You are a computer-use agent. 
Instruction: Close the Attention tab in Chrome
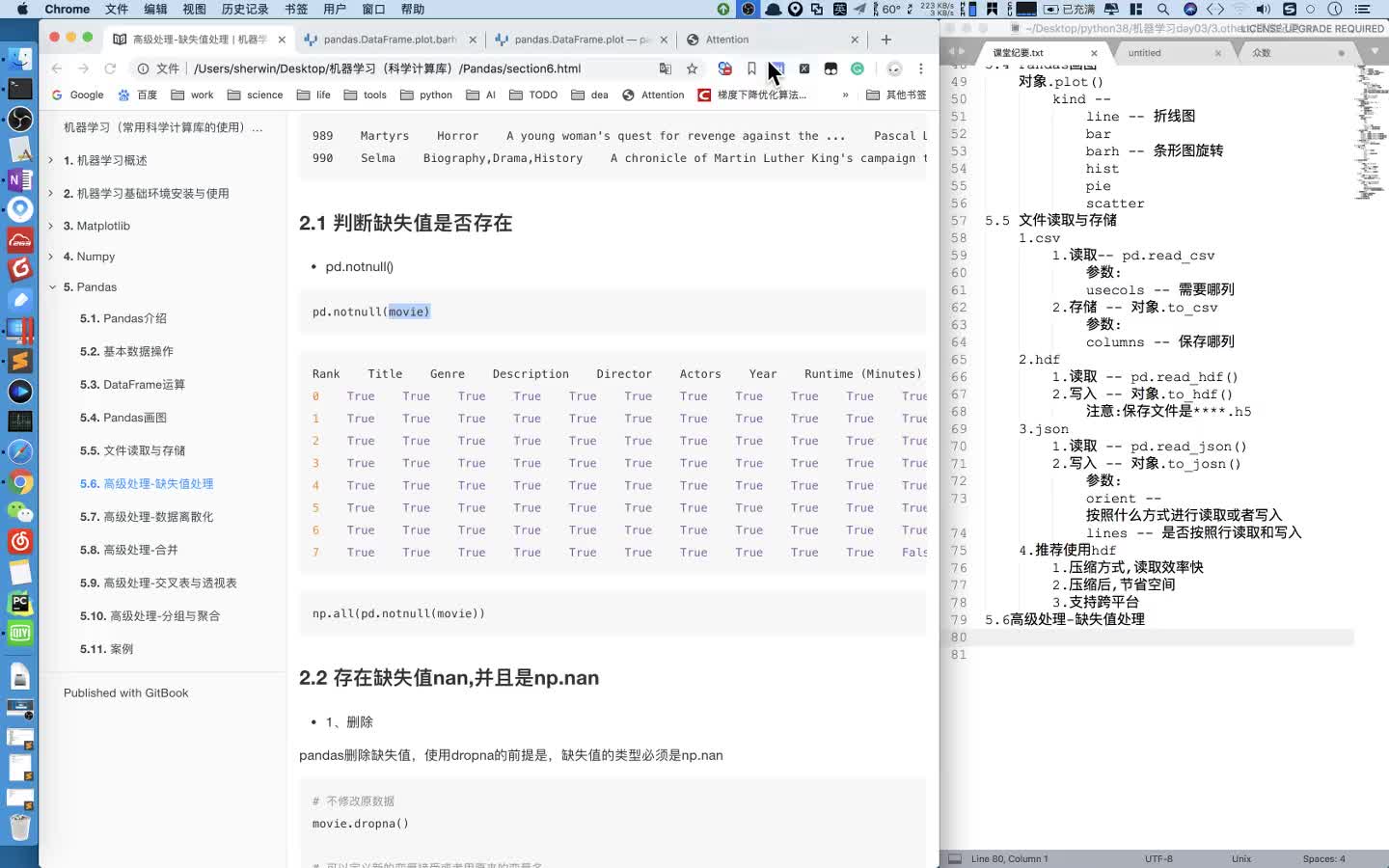coord(855,40)
